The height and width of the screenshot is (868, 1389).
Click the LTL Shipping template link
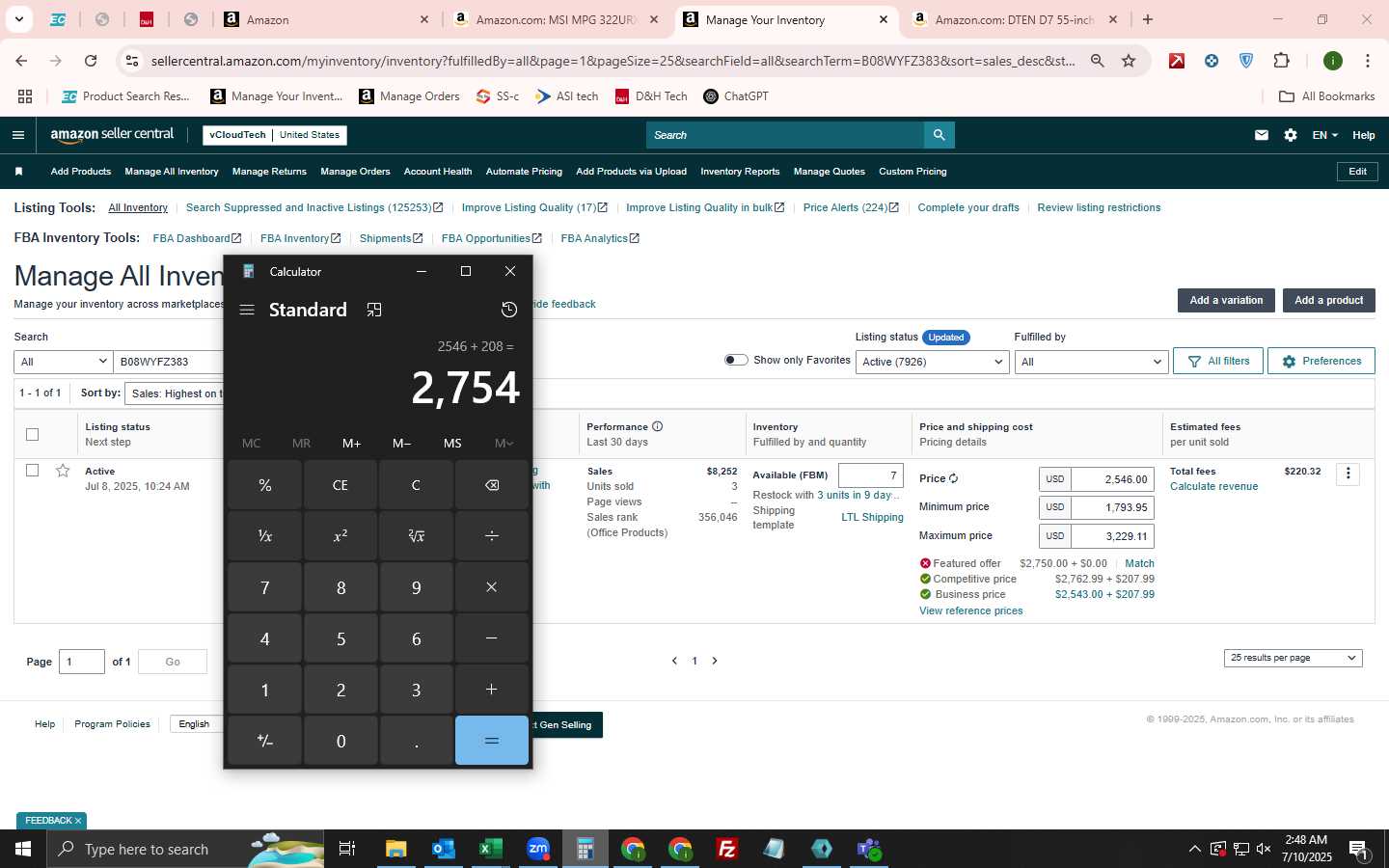[x=872, y=517]
